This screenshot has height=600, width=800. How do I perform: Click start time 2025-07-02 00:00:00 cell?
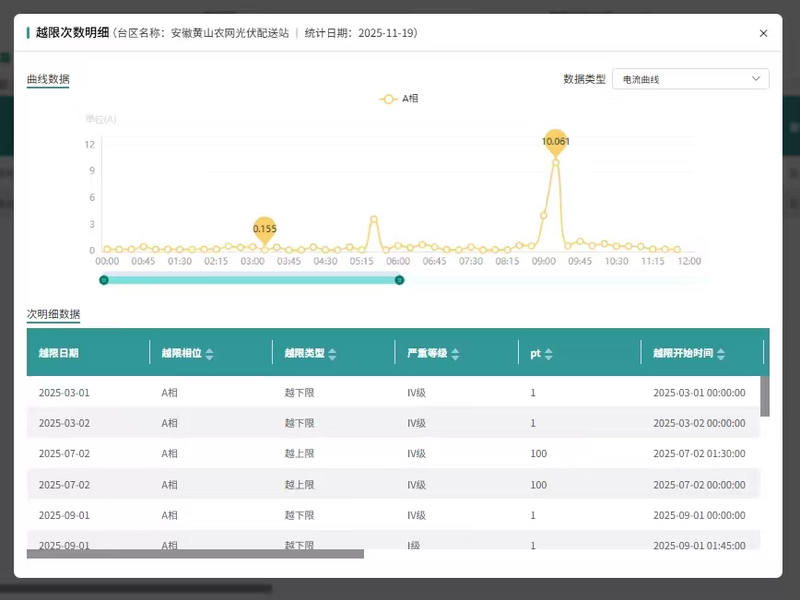pyautogui.click(x=699, y=485)
